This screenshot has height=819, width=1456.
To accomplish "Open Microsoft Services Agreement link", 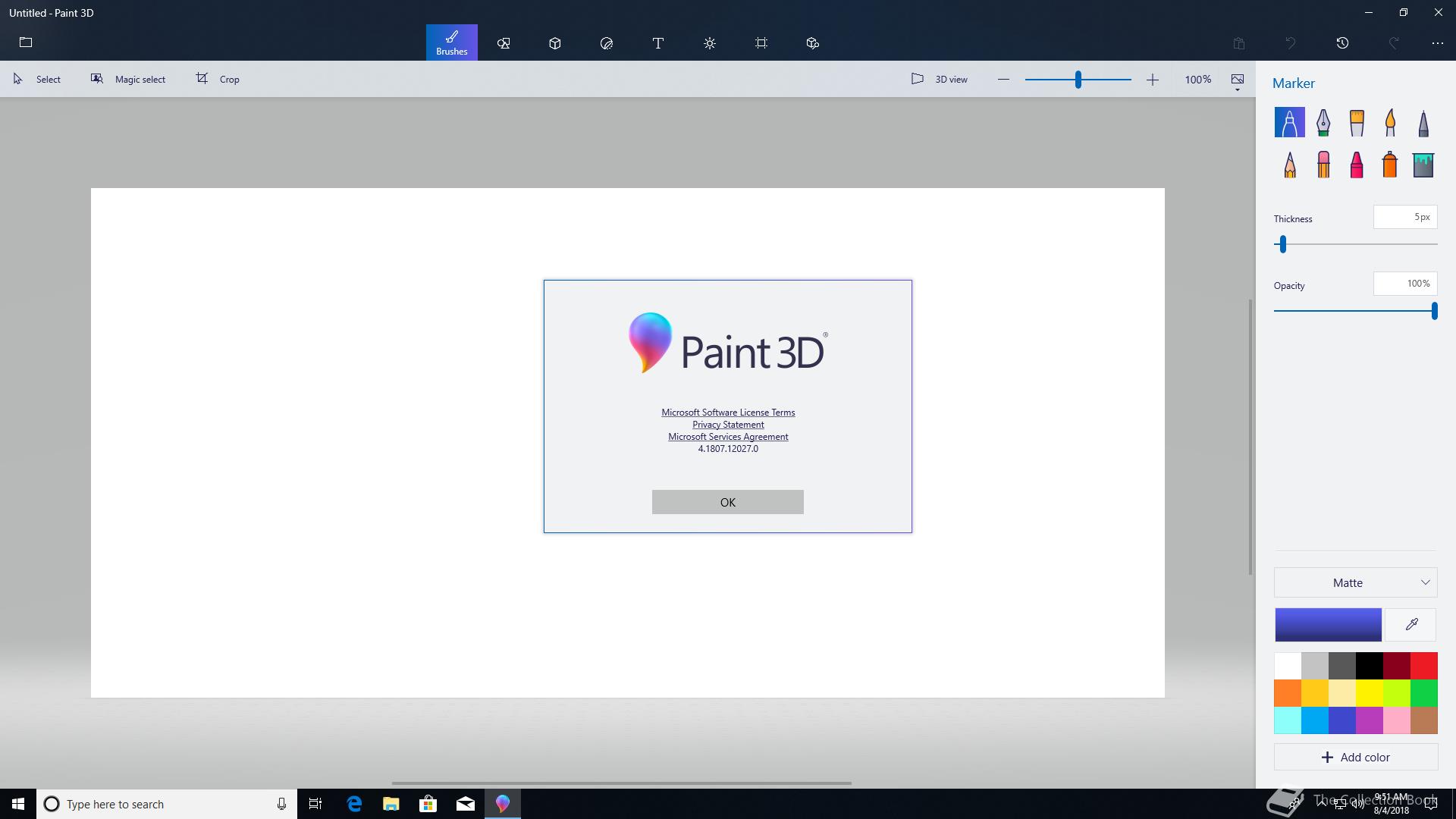I will (728, 437).
